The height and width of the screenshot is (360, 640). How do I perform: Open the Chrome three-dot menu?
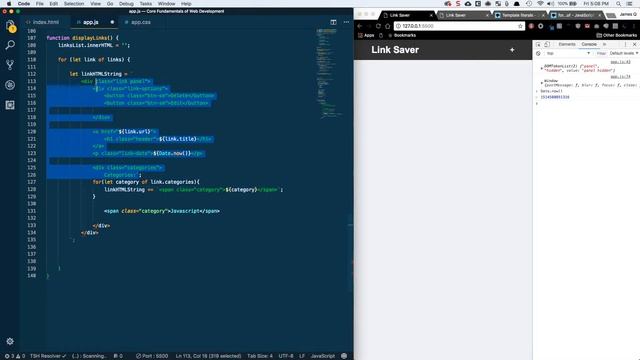634,26
